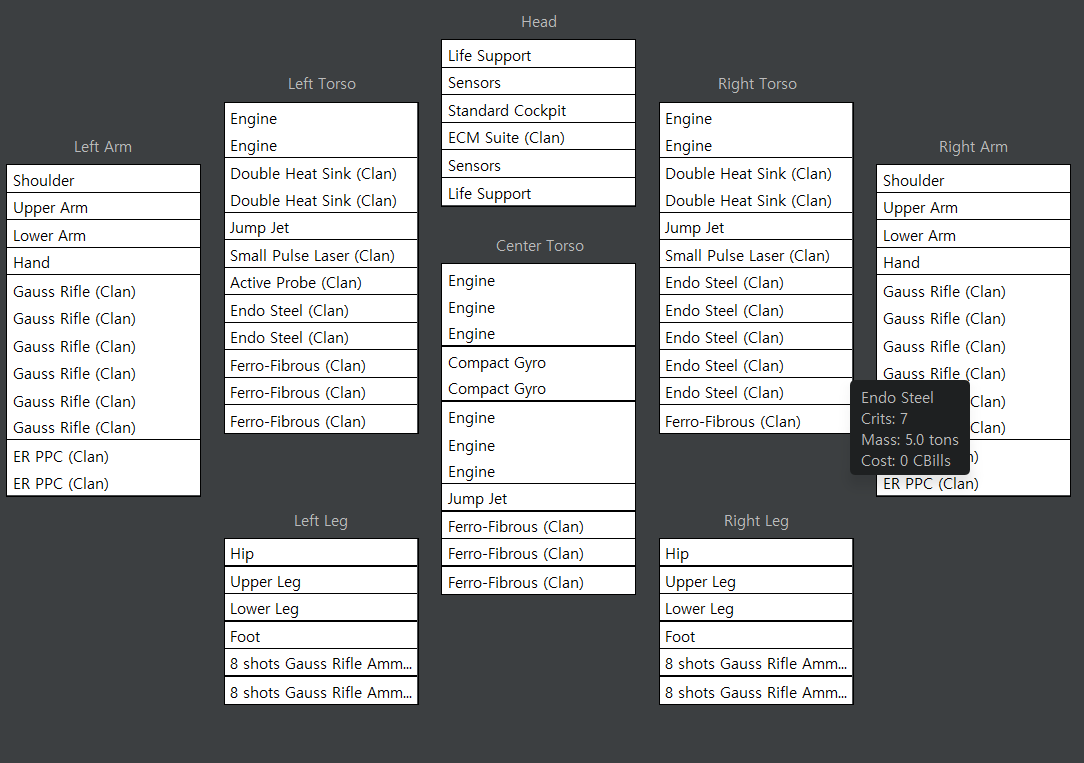Select Lower Arm in Right Arm
This screenshot has height=763, width=1084.
coord(973,235)
